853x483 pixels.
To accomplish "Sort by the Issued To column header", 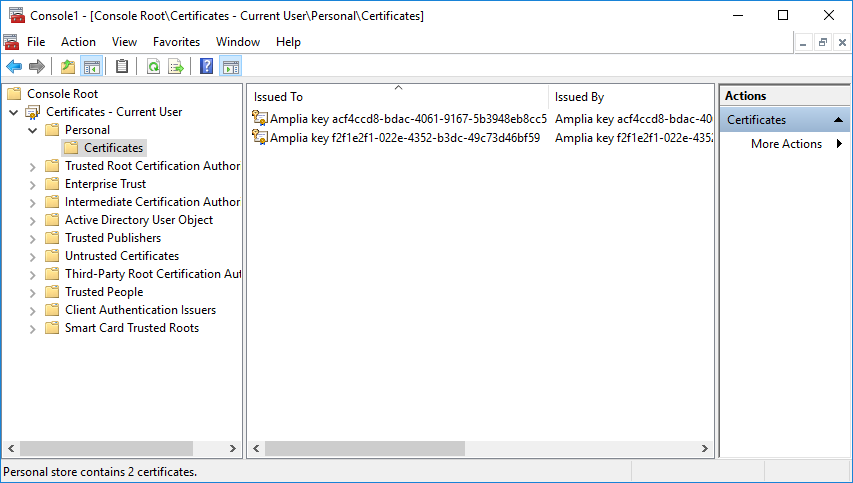I will coord(398,97).
